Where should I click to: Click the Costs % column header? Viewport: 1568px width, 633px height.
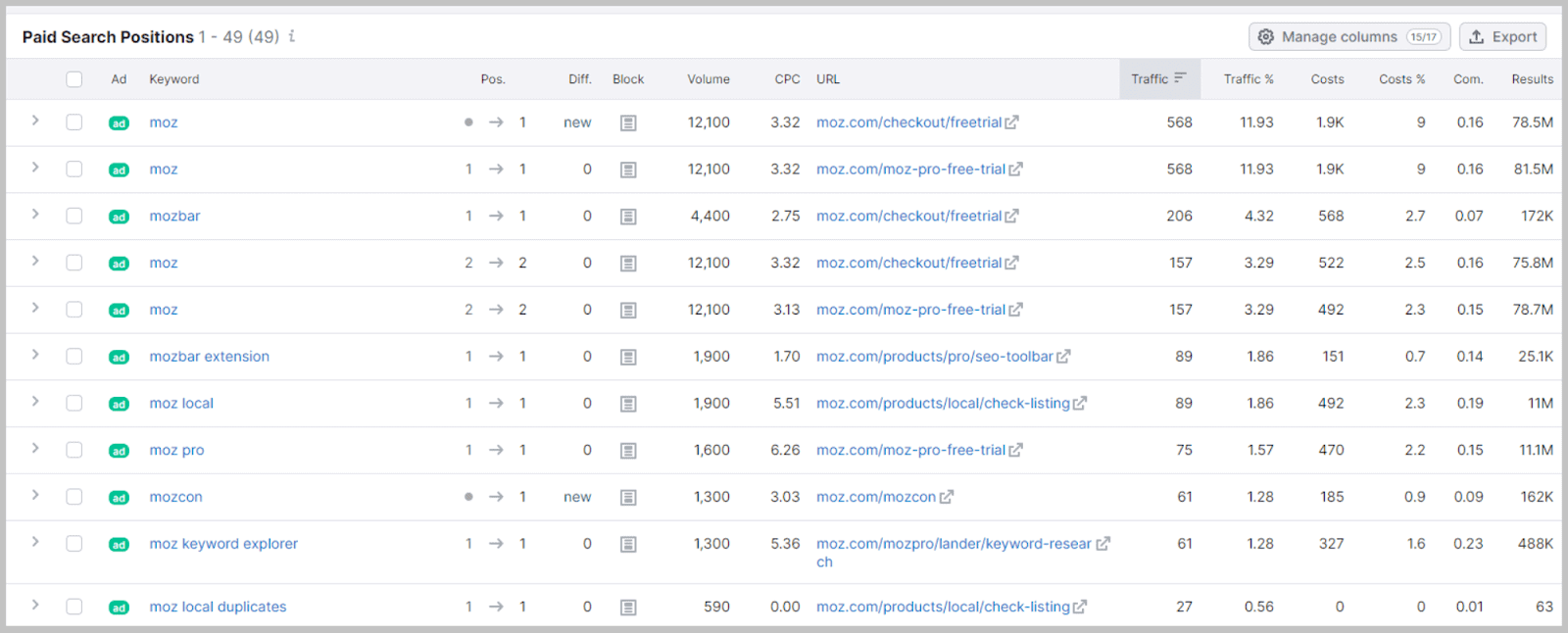[1402, 79]
